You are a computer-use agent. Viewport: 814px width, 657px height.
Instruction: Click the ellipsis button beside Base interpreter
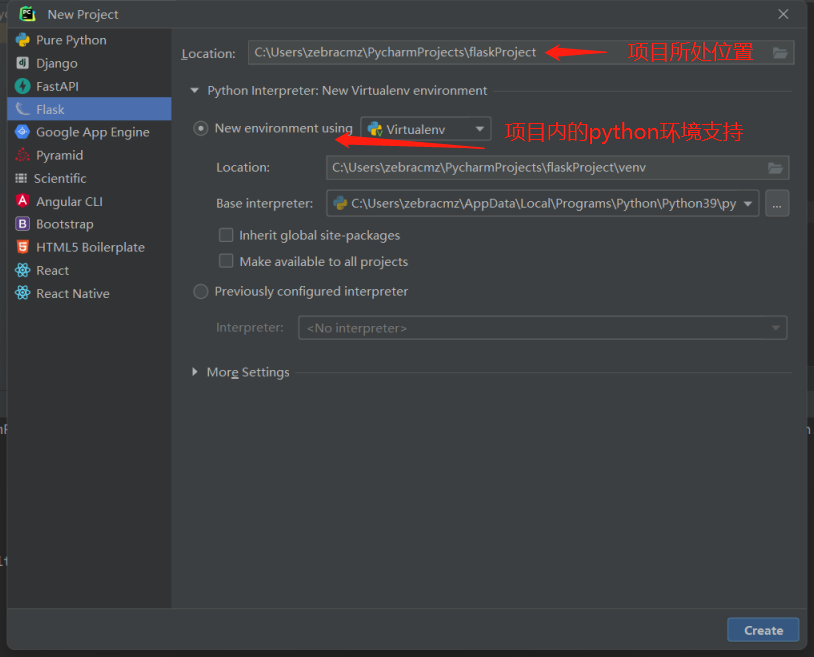point(777,203)
